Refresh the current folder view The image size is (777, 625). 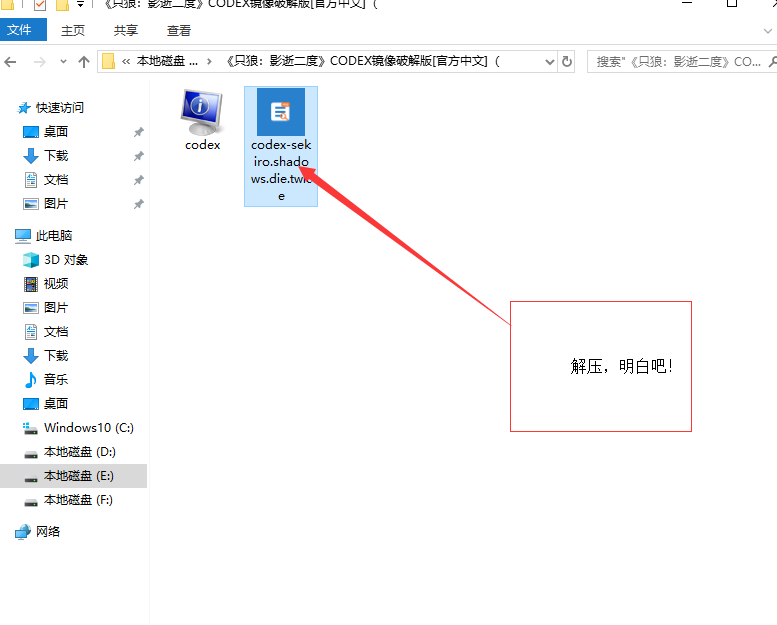[x=566, y=62]
